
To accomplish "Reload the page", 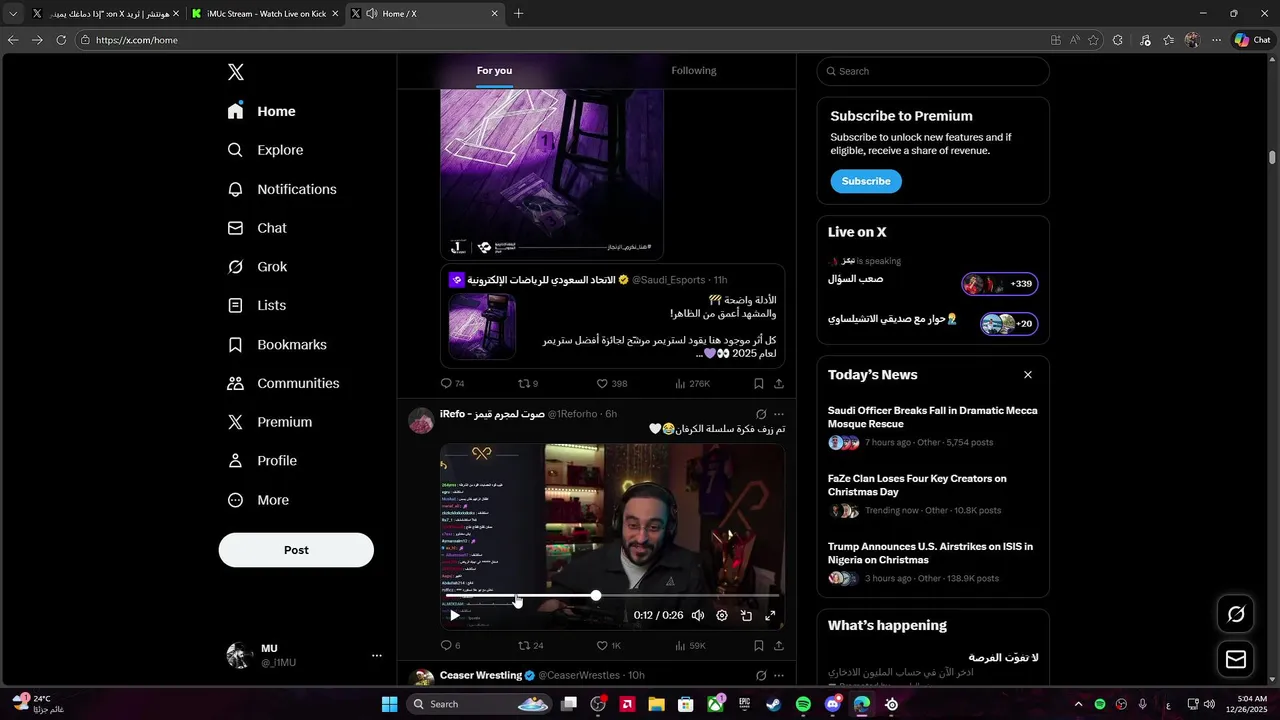I will point(61,40).
